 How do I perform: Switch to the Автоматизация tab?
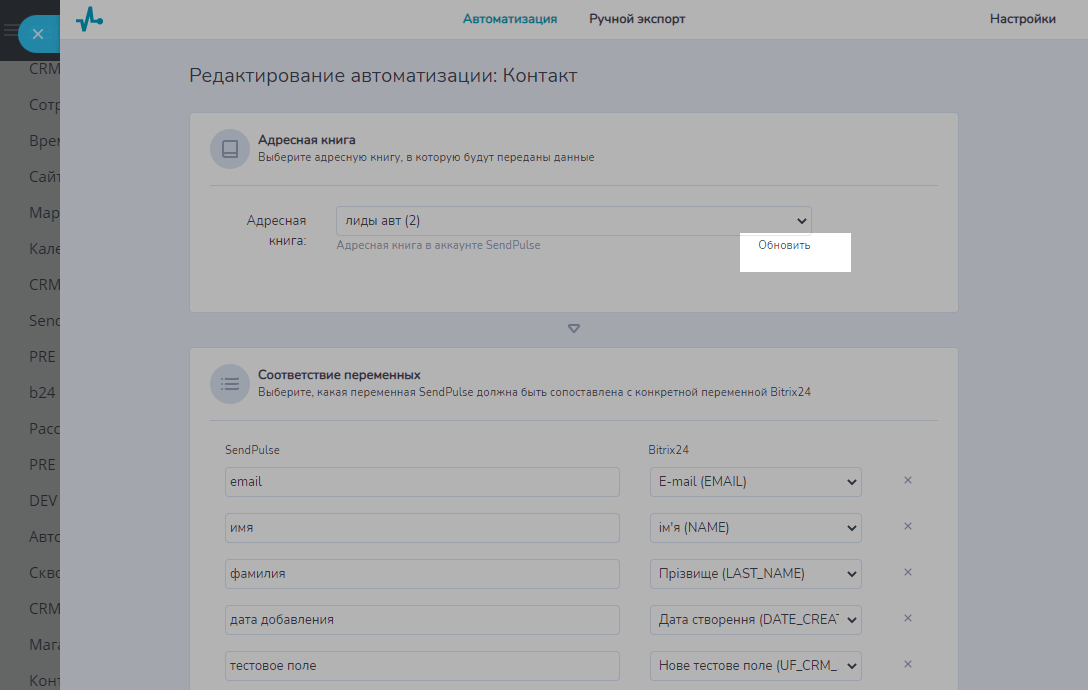point(510,19)
